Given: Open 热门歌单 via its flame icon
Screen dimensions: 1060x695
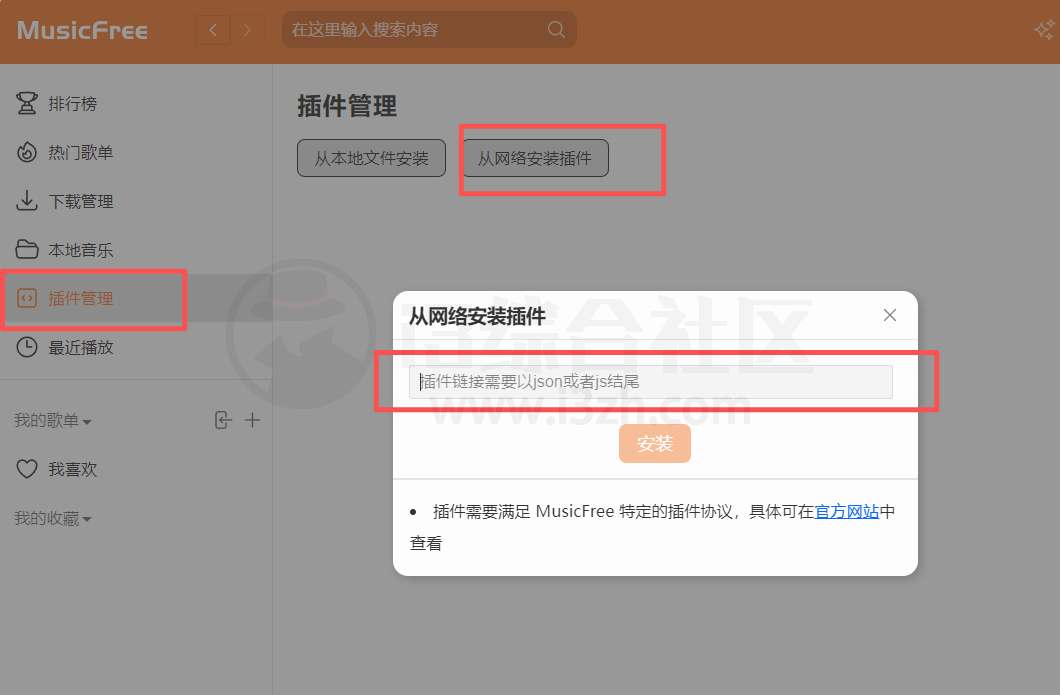Looking at the screenshot, I should (25, 152).
